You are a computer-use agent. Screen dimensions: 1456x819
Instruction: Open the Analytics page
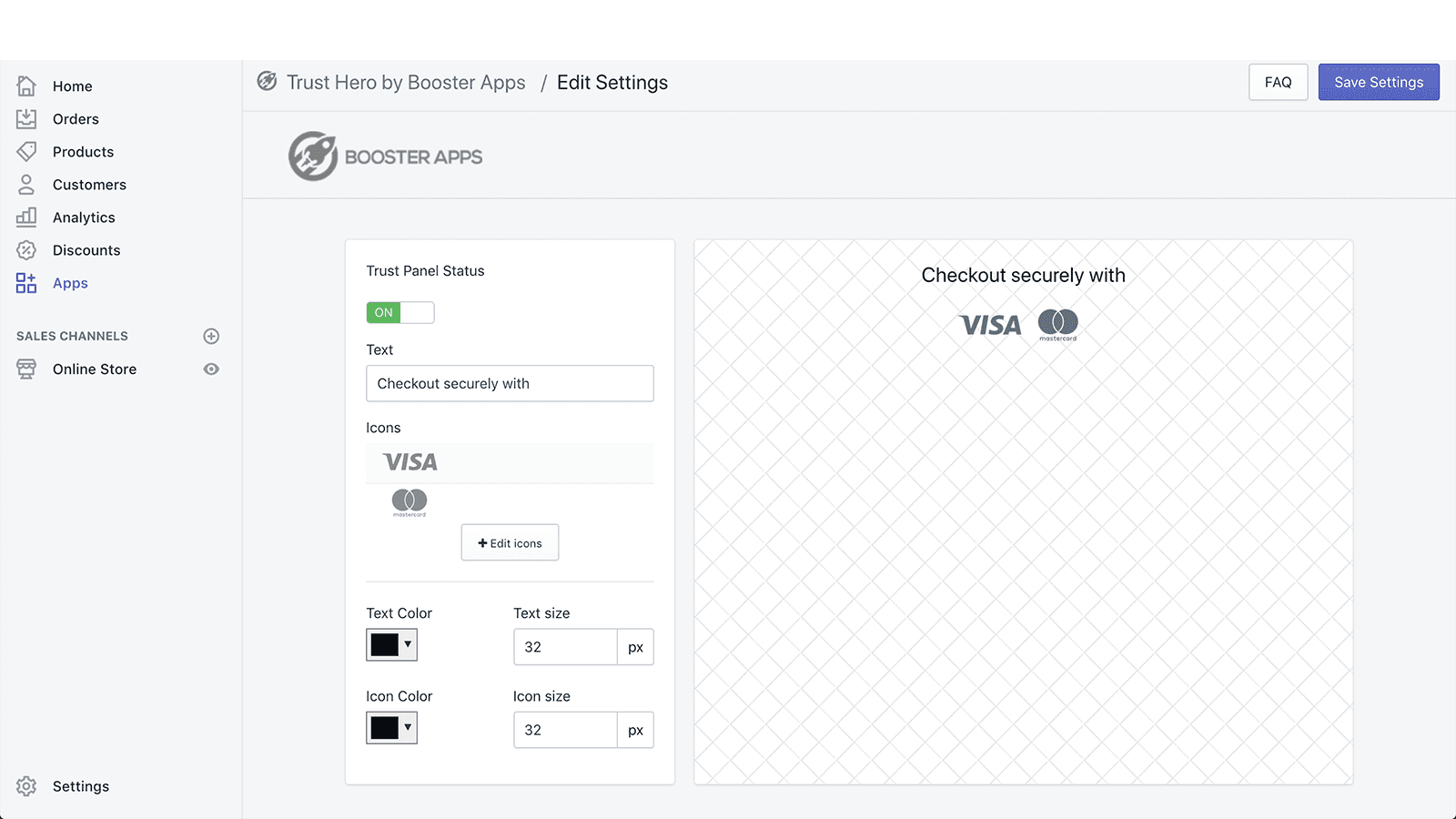84,217
